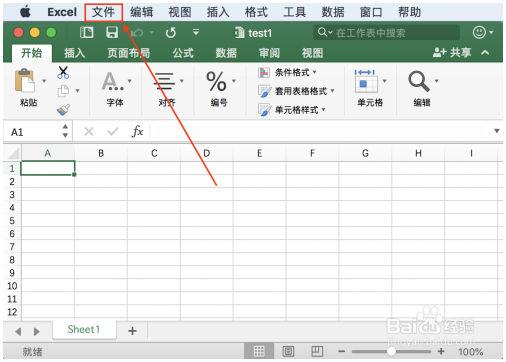506x362 pixels.
Task: Select column D header
Action: [x=207, y=153]
